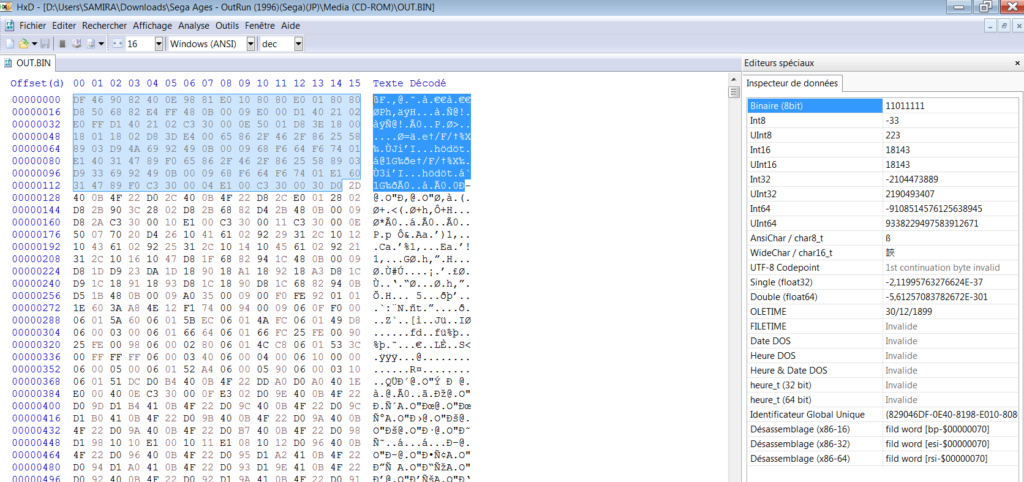The width and height of the screenshot is (1024, 482).
Task: Minimize the inner OUT.BIN document window
Action: pyautogui.click(x=990, y=26)
